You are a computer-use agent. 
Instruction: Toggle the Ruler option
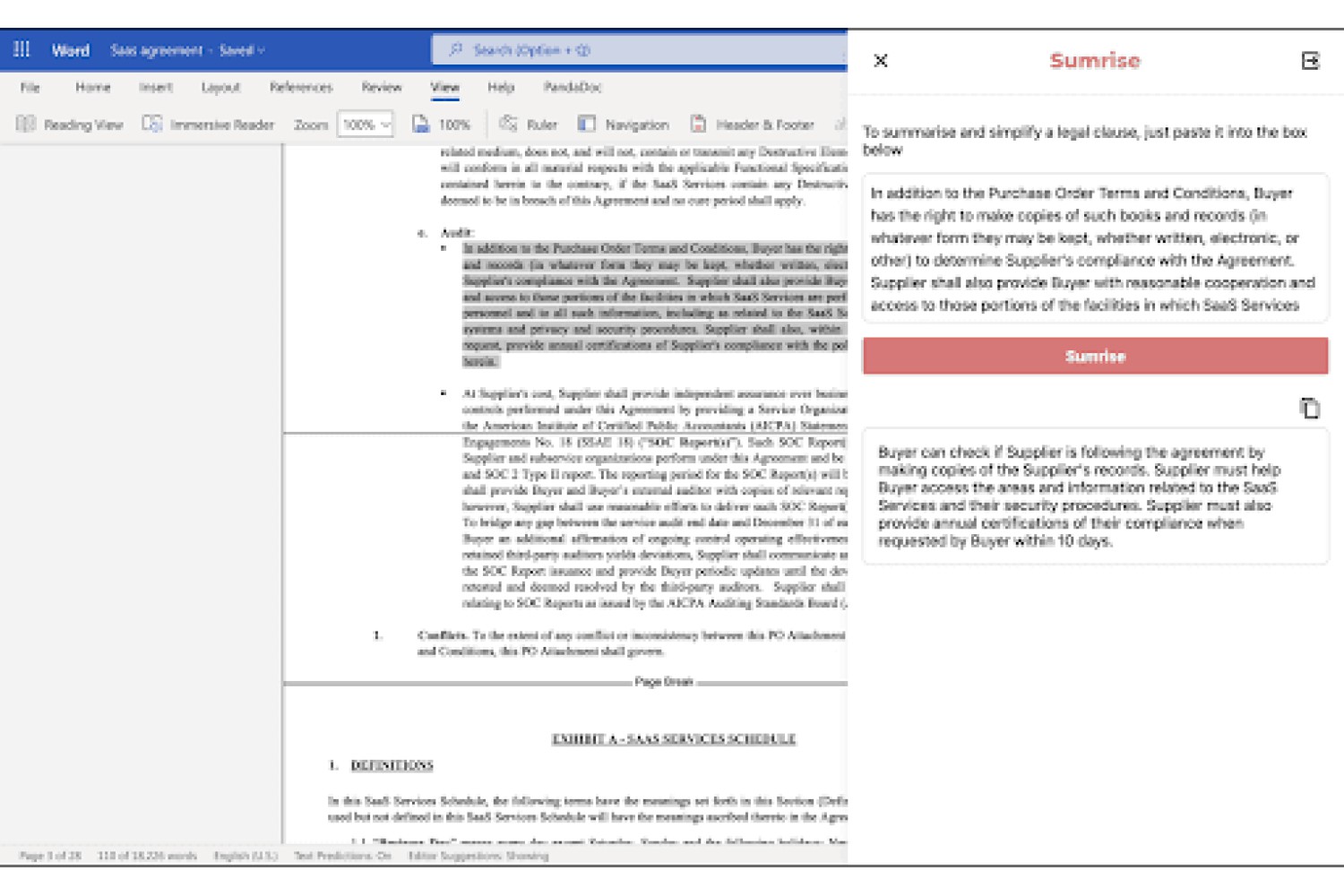[x=529, y=124]
